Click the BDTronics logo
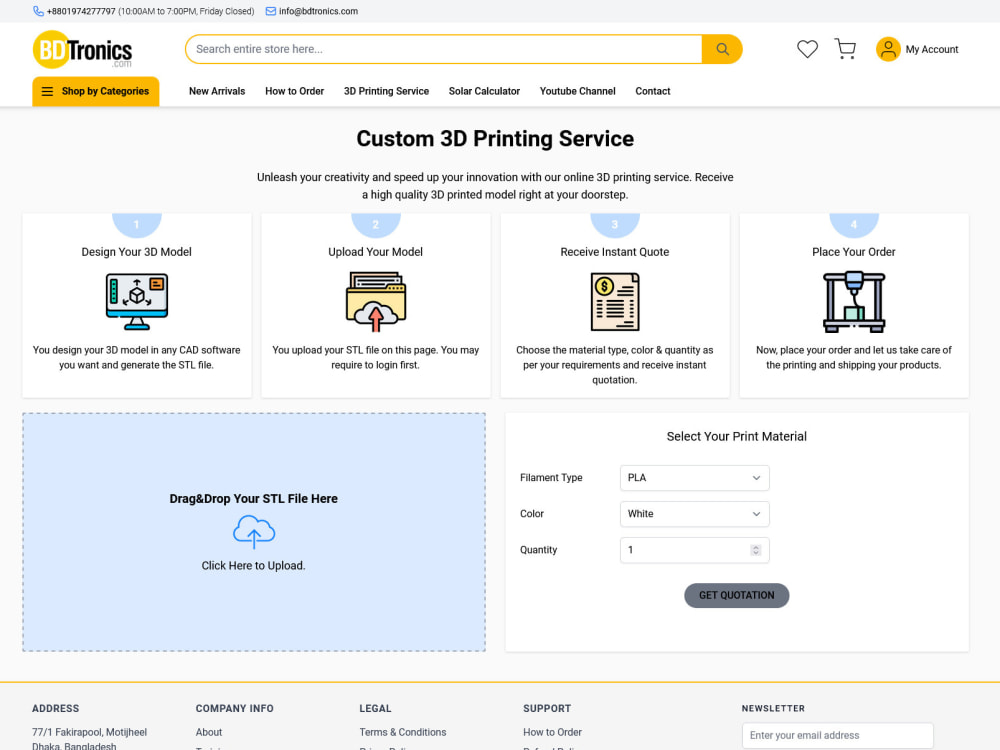The image size is (1000, 750). tap(82, 49)
